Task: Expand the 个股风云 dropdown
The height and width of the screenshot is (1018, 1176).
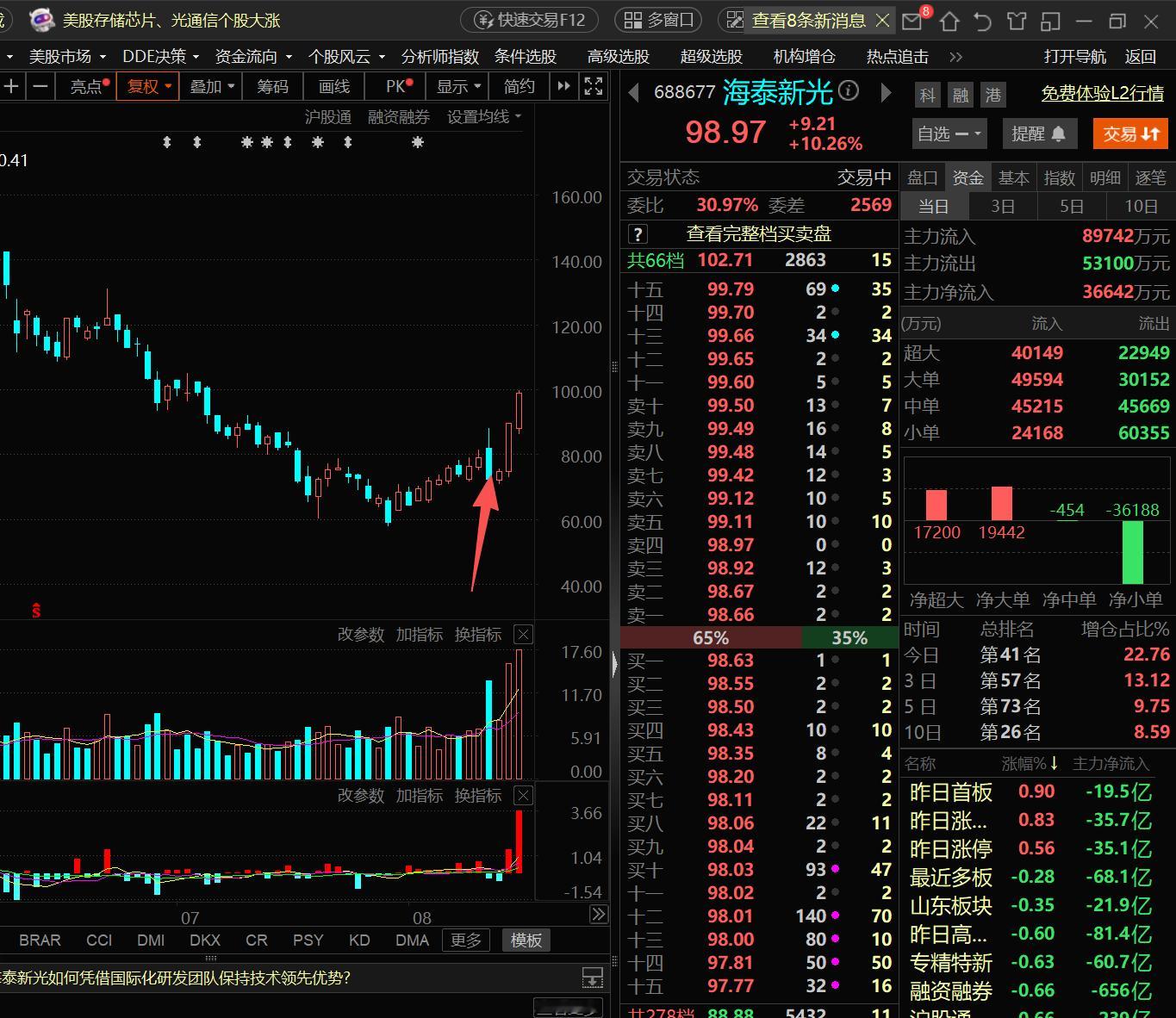Action: click(346, 57)
